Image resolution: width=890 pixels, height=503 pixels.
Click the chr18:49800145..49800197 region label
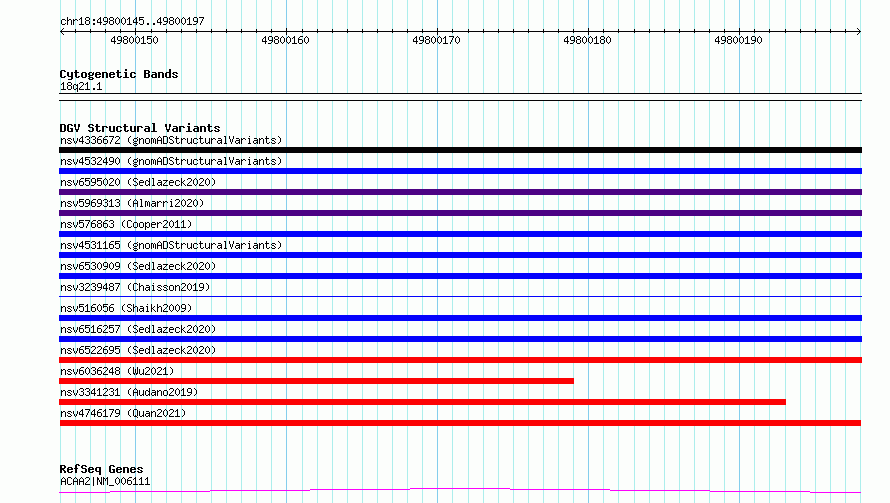click(x=132, y=21)
